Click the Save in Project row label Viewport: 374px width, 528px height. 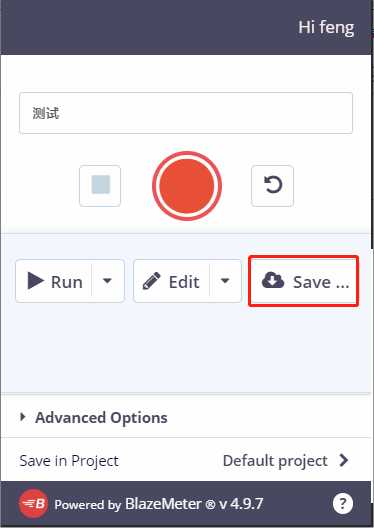coord(69,461)
